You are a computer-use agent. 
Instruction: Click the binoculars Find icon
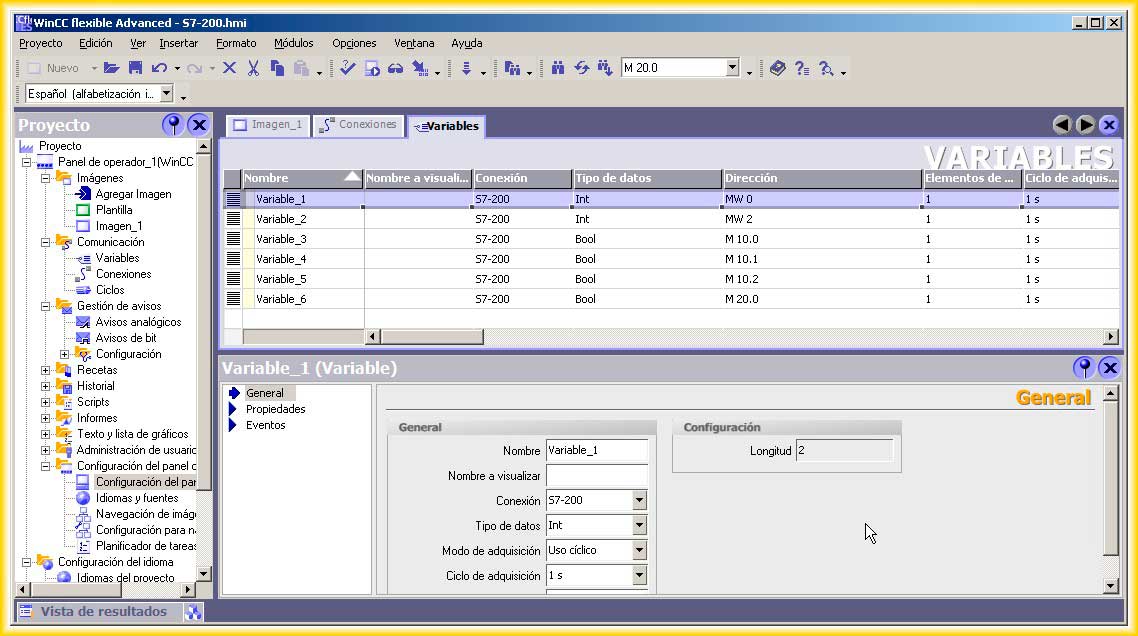pos(558,68)
